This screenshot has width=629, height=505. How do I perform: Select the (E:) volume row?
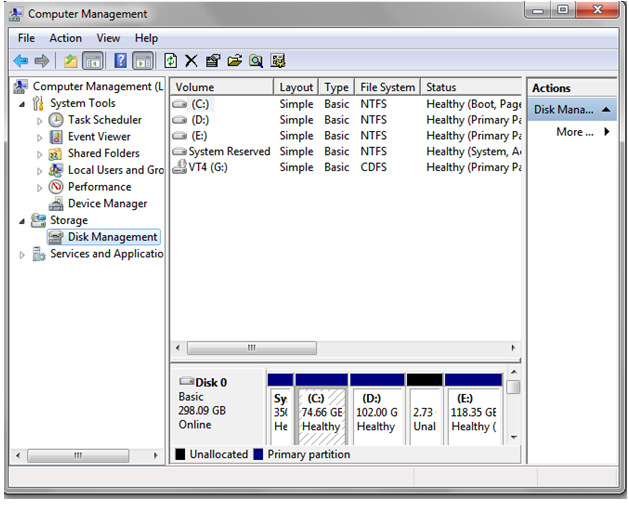(x=346, y=136)
